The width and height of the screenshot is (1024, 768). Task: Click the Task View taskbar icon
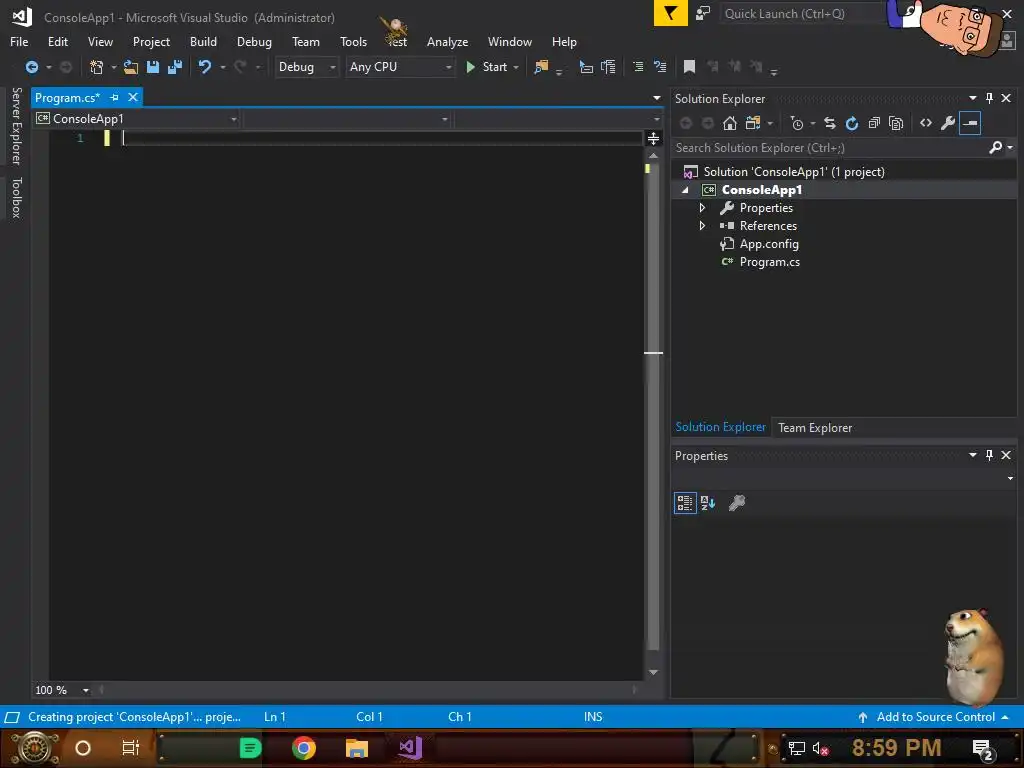click(131, 748)
